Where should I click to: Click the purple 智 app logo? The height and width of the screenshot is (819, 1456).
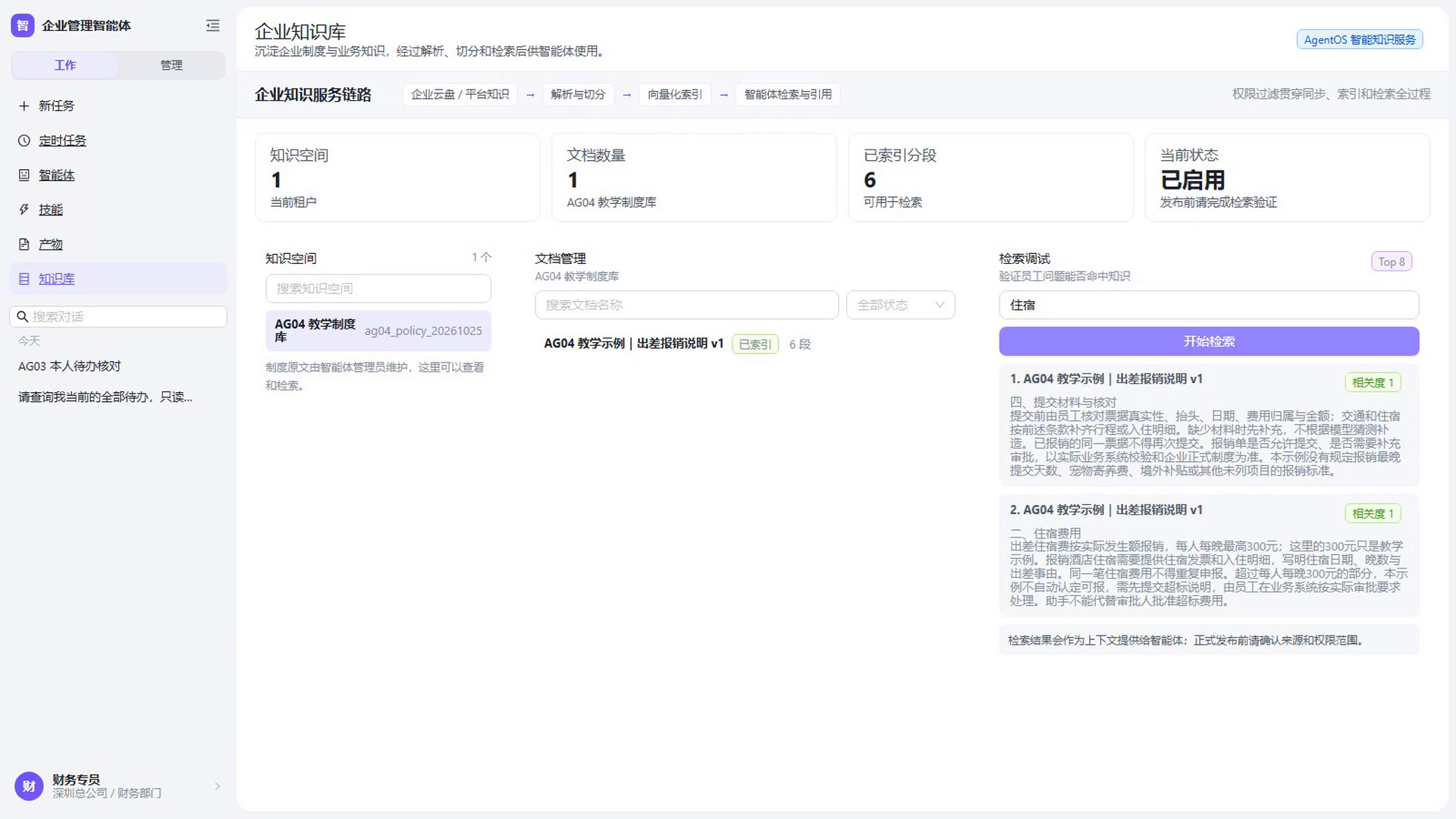(x=23, y=26)
